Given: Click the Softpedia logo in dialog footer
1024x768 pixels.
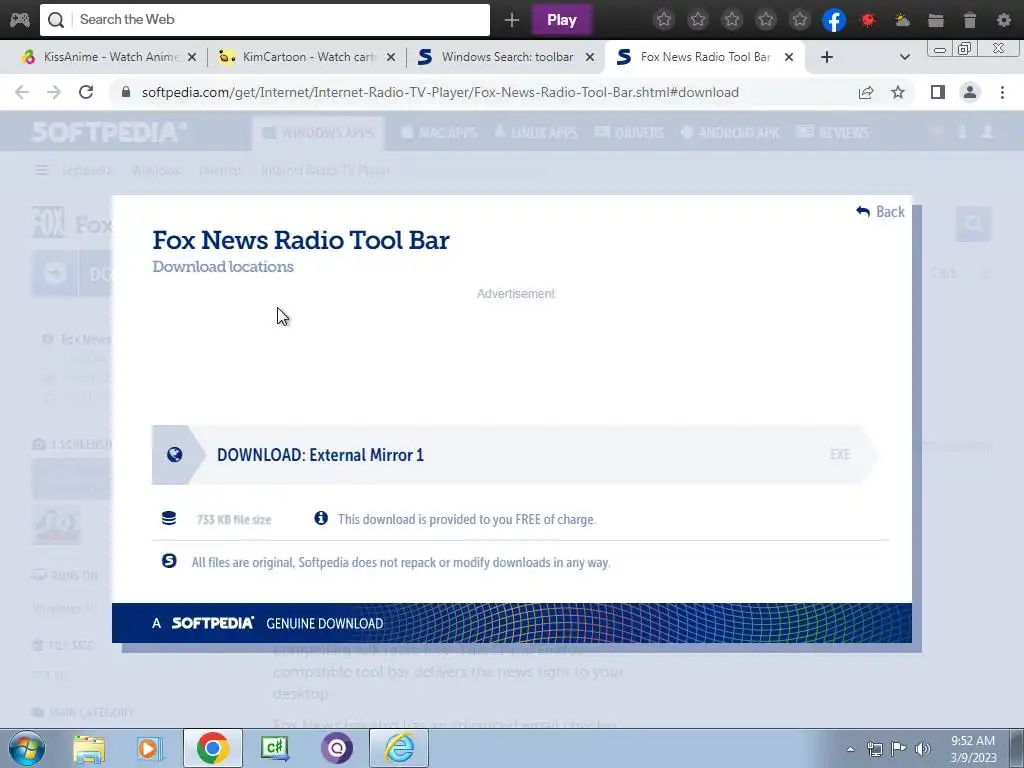Looking at the screenshot, I should 212,623.
